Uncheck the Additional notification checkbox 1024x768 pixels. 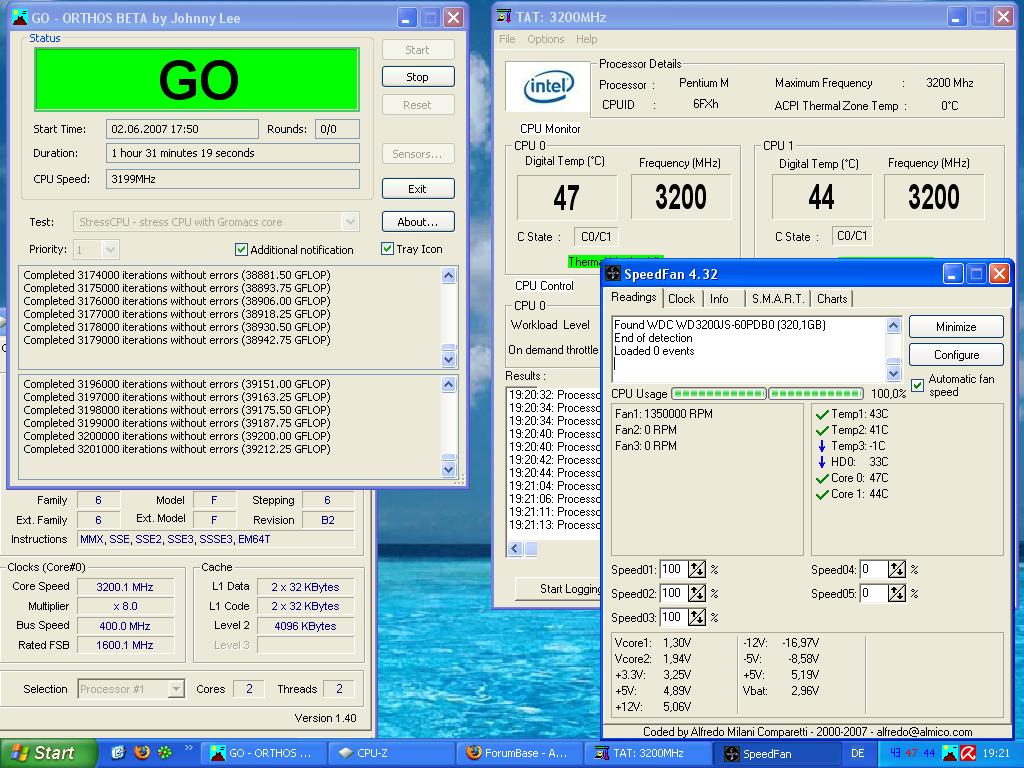click(x=241, y=249)
